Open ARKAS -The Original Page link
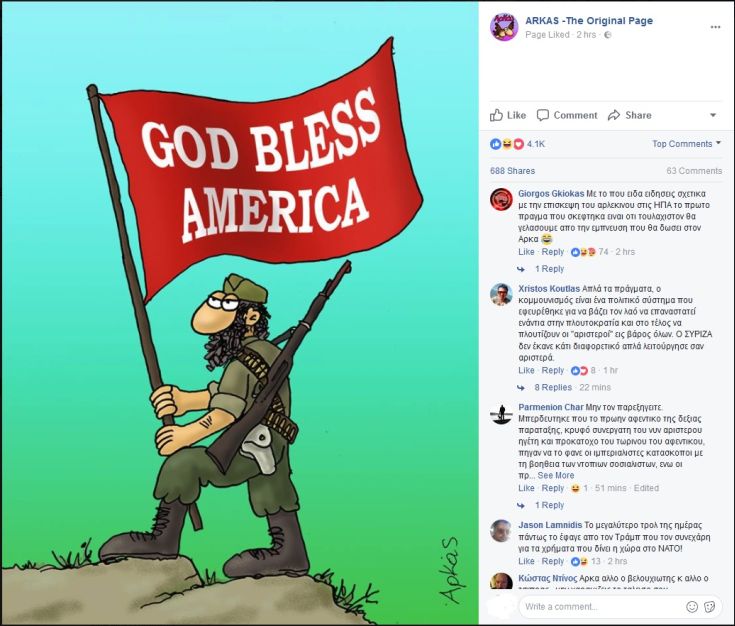 click(x=589, y=21)
